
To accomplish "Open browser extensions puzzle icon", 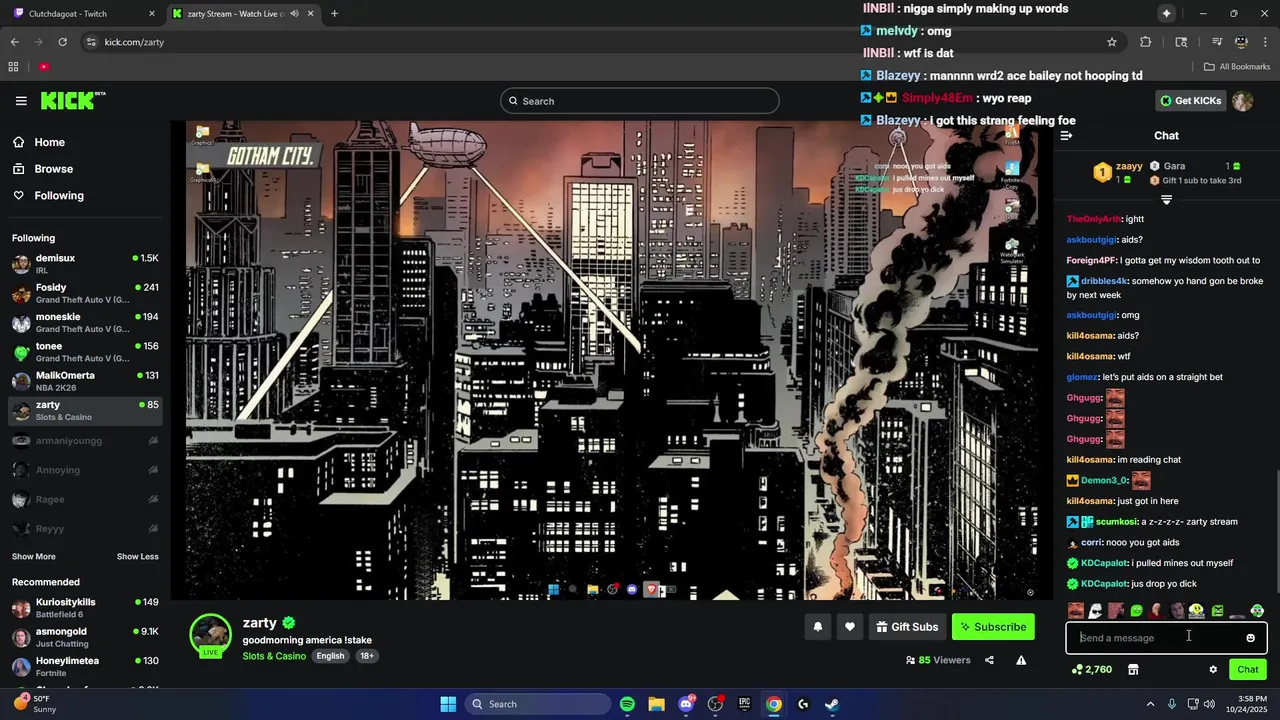I will pyautogui.click(x=1145, y=42).
